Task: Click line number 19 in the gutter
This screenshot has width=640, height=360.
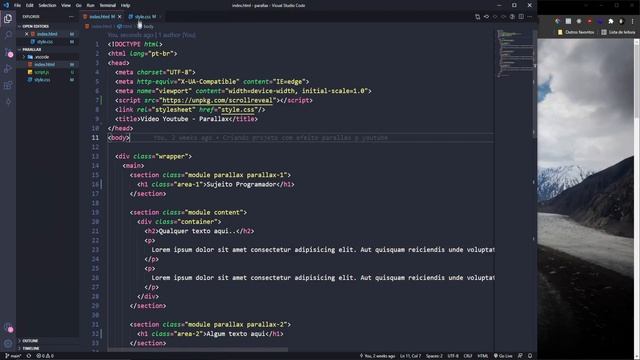Action: click(95, 212)
